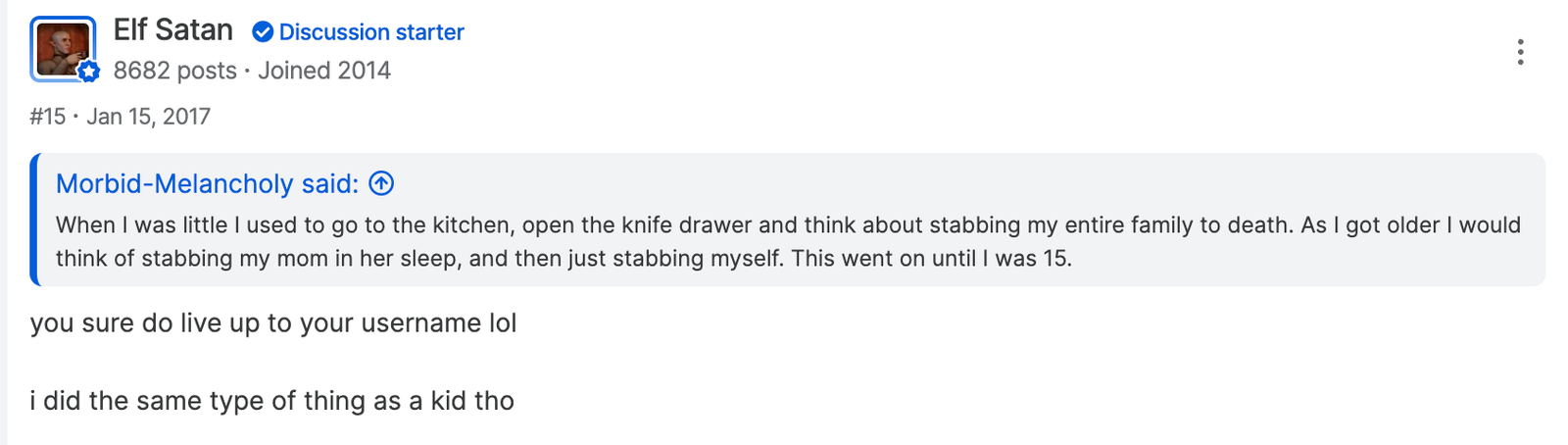
Task: Open Elf Satan's avatar picture
Action: 63,49
